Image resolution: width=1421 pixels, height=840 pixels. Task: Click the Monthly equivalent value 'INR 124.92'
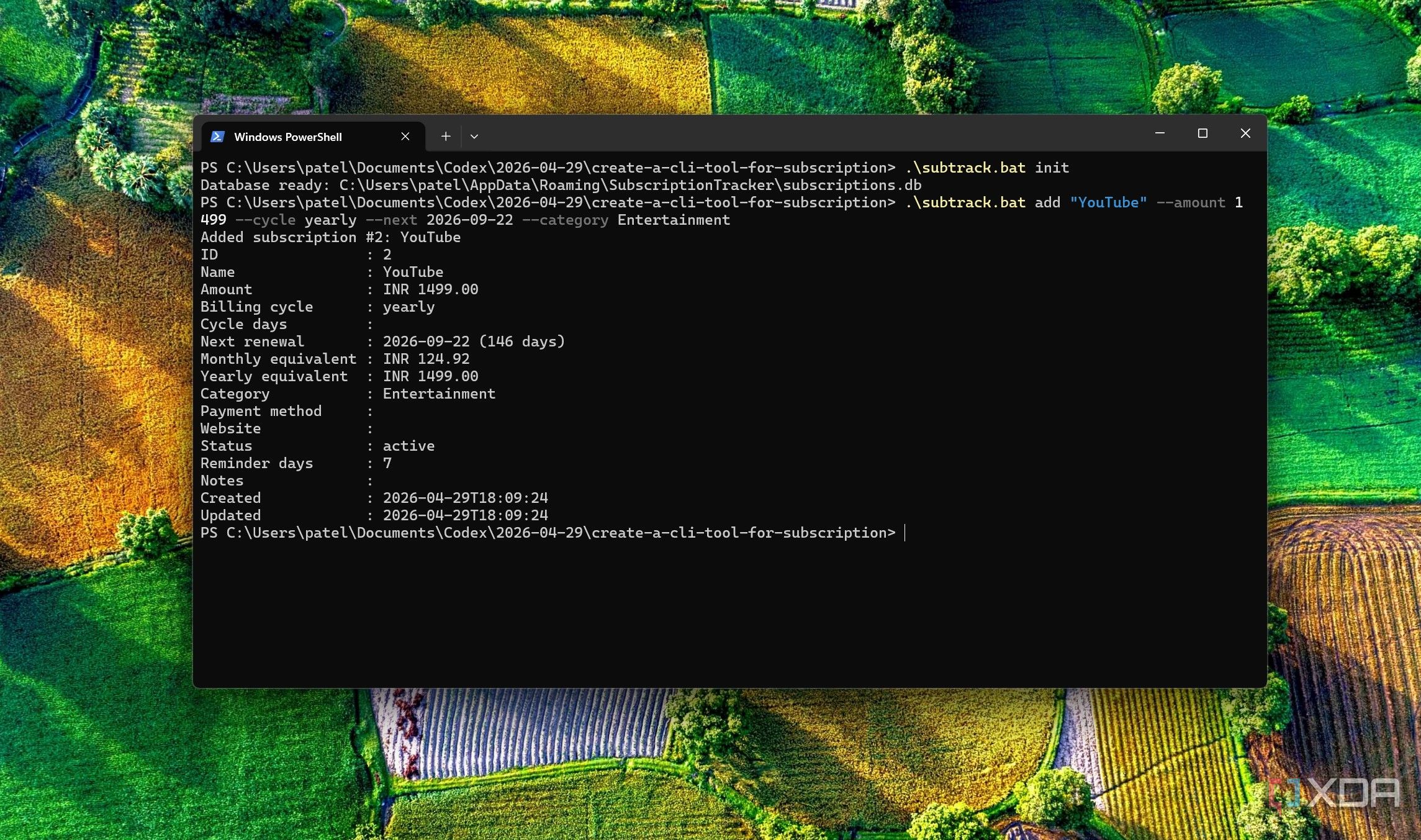pyautogui.click(x=426, y=359)
